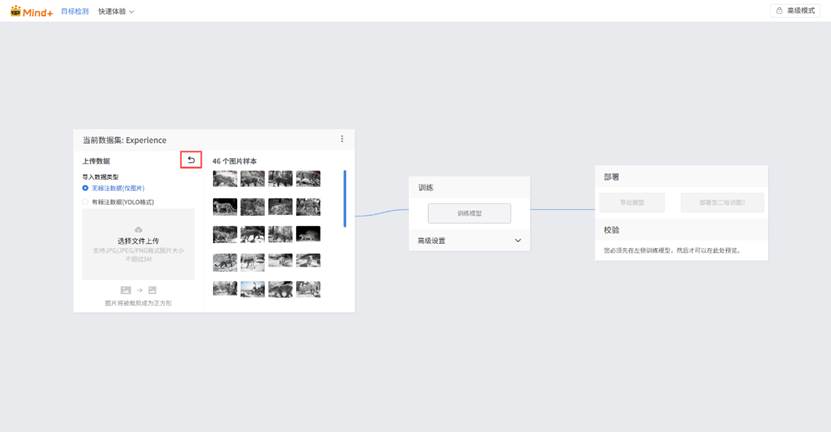Click the 部署至二哈识图2 button
The height and width of the screenshot is (432, 831).
[722, 202]
